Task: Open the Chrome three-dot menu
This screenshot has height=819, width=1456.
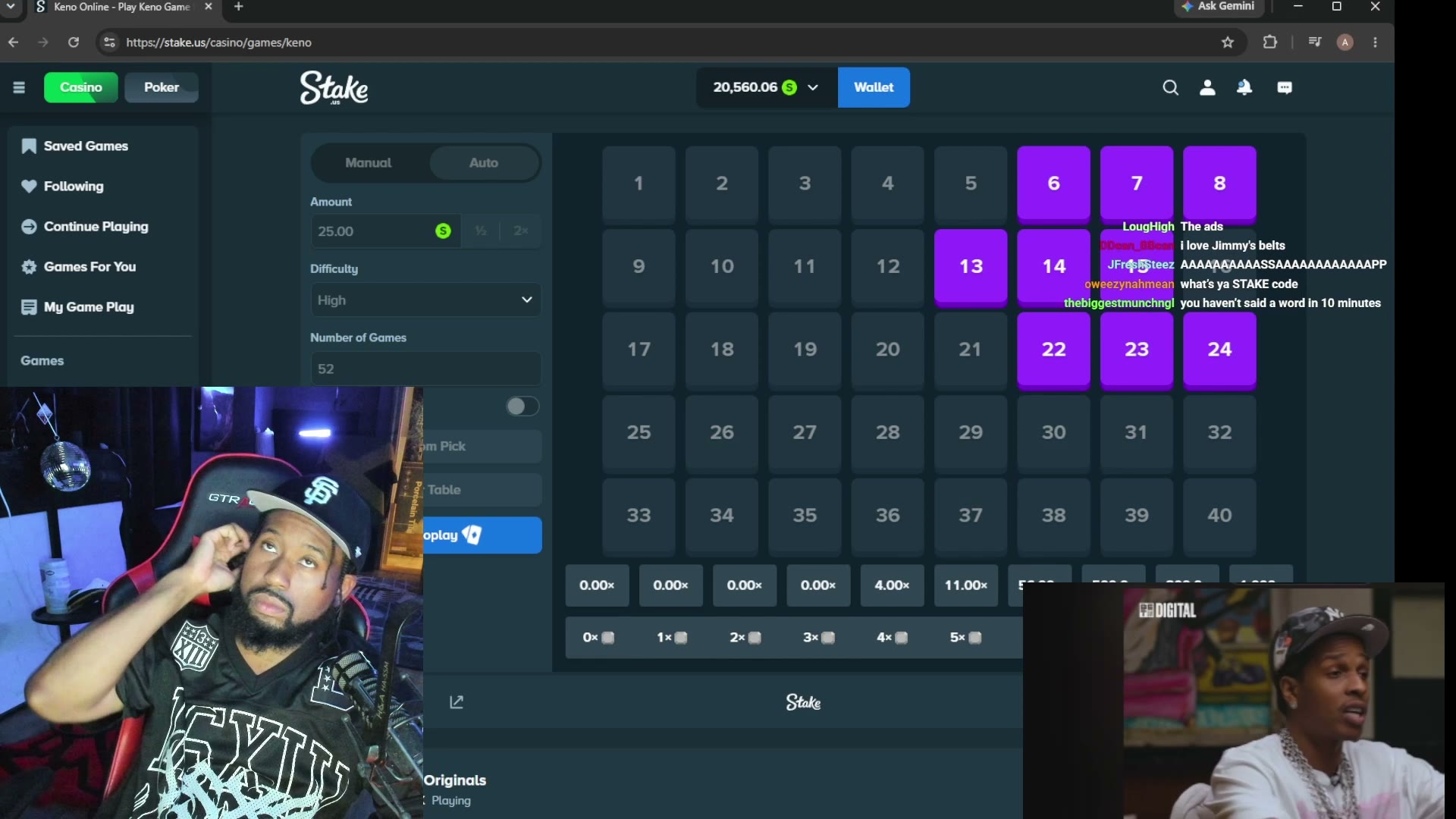Action: [1376, 42]
